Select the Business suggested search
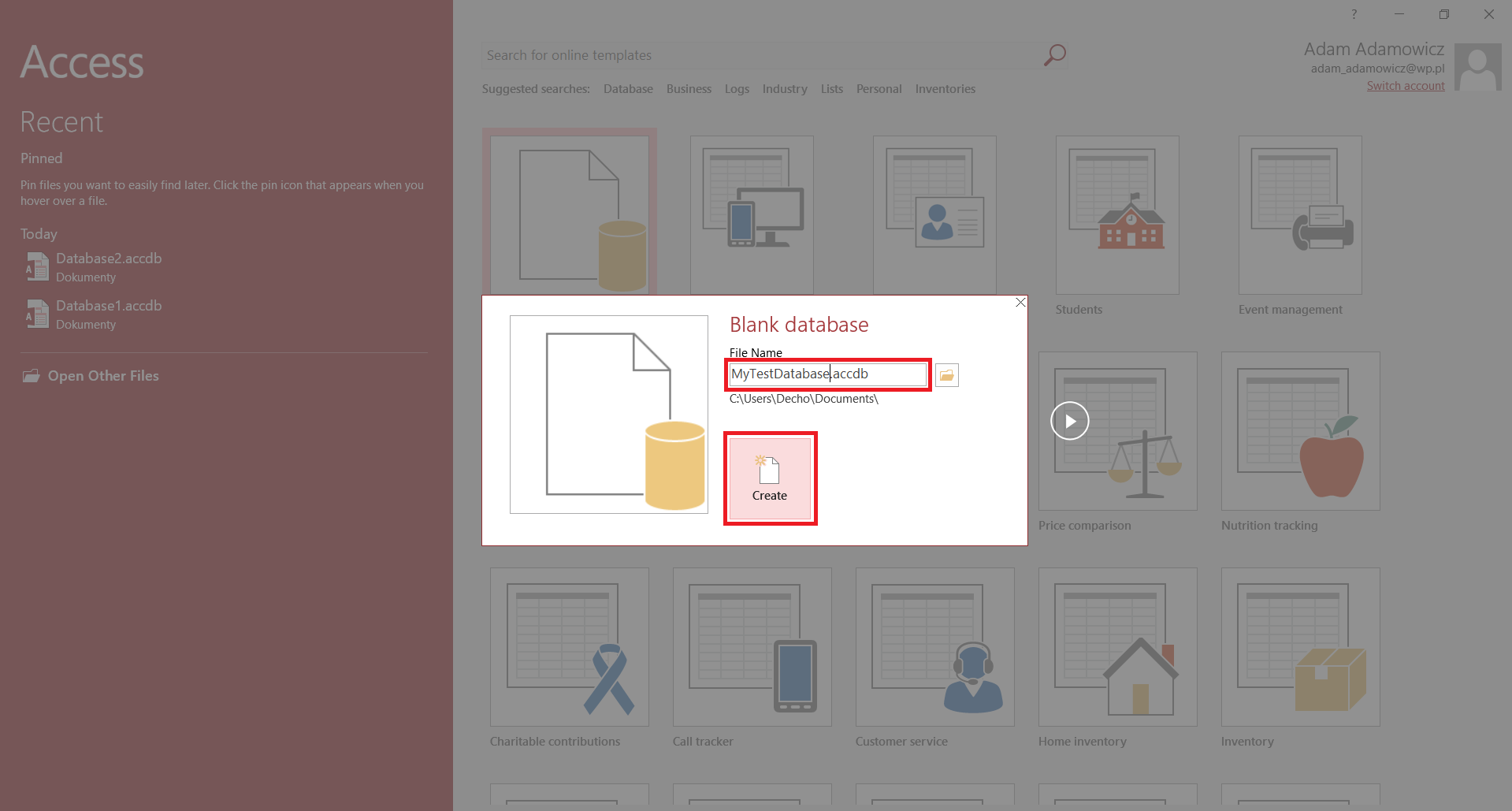Viewport: 1512px width, 811px height. pos(689,89)
